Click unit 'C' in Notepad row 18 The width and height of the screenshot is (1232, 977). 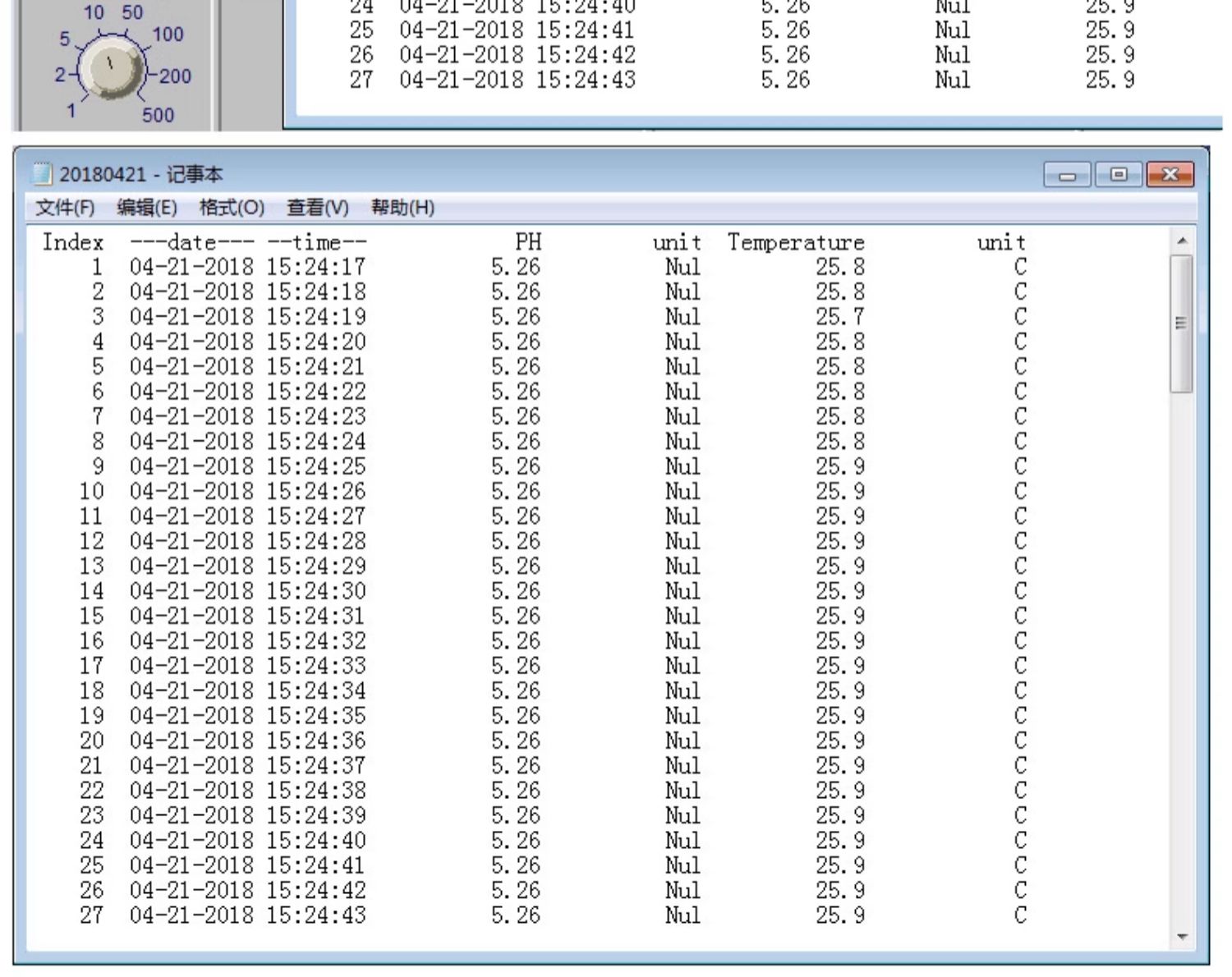click(x=1020, y=690)
